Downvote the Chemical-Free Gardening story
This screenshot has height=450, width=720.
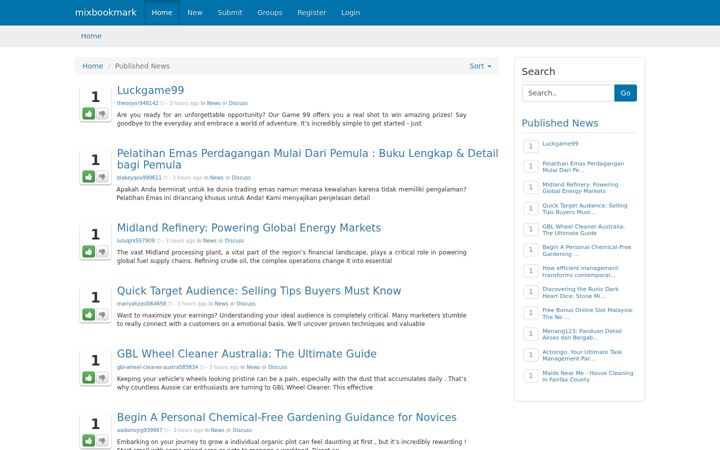[102, 440]
